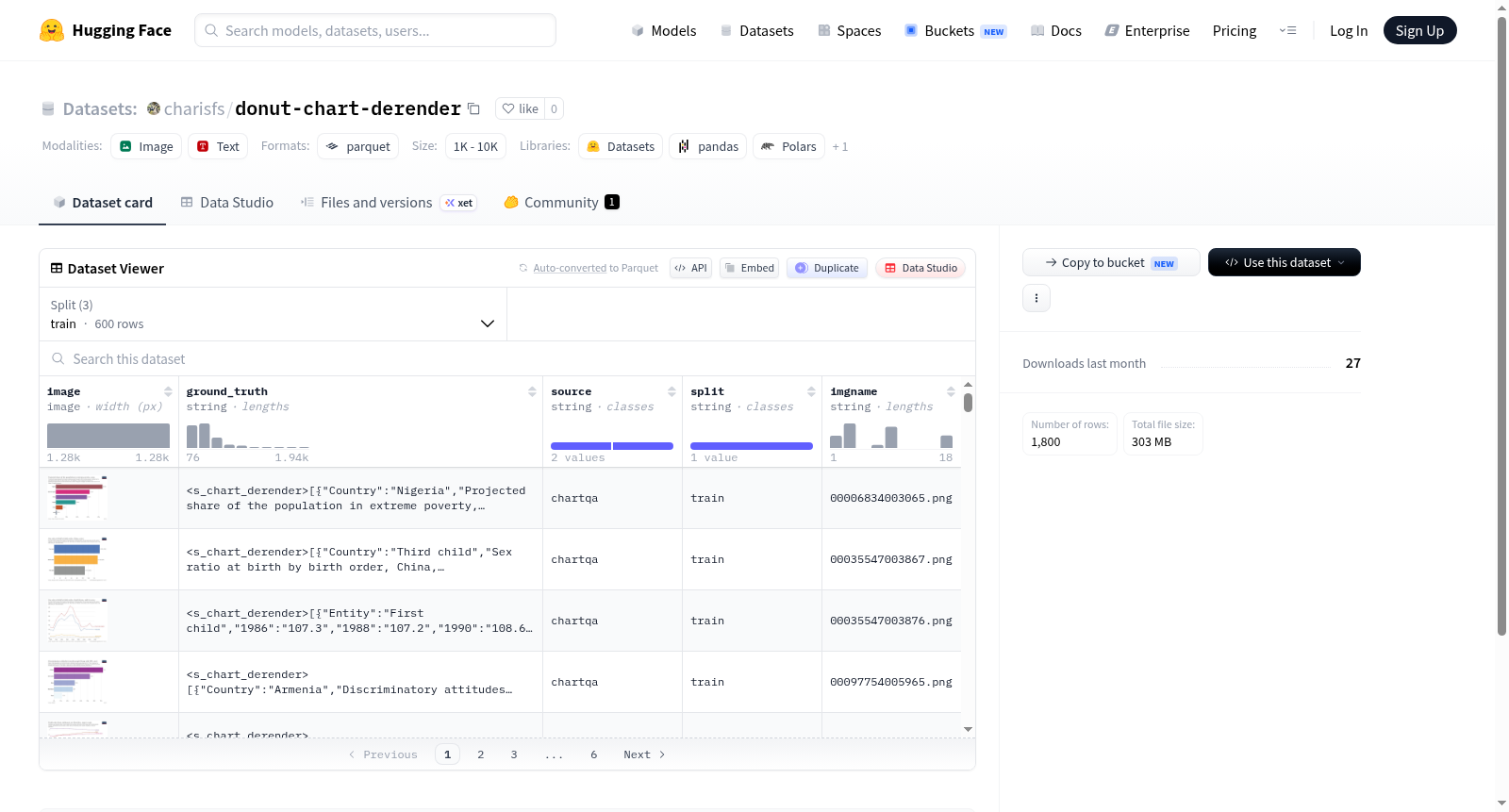Sort the imgname column using its arrows
Image resolution: width=1509 pixels, height=812 pixels.
point(951,391)
